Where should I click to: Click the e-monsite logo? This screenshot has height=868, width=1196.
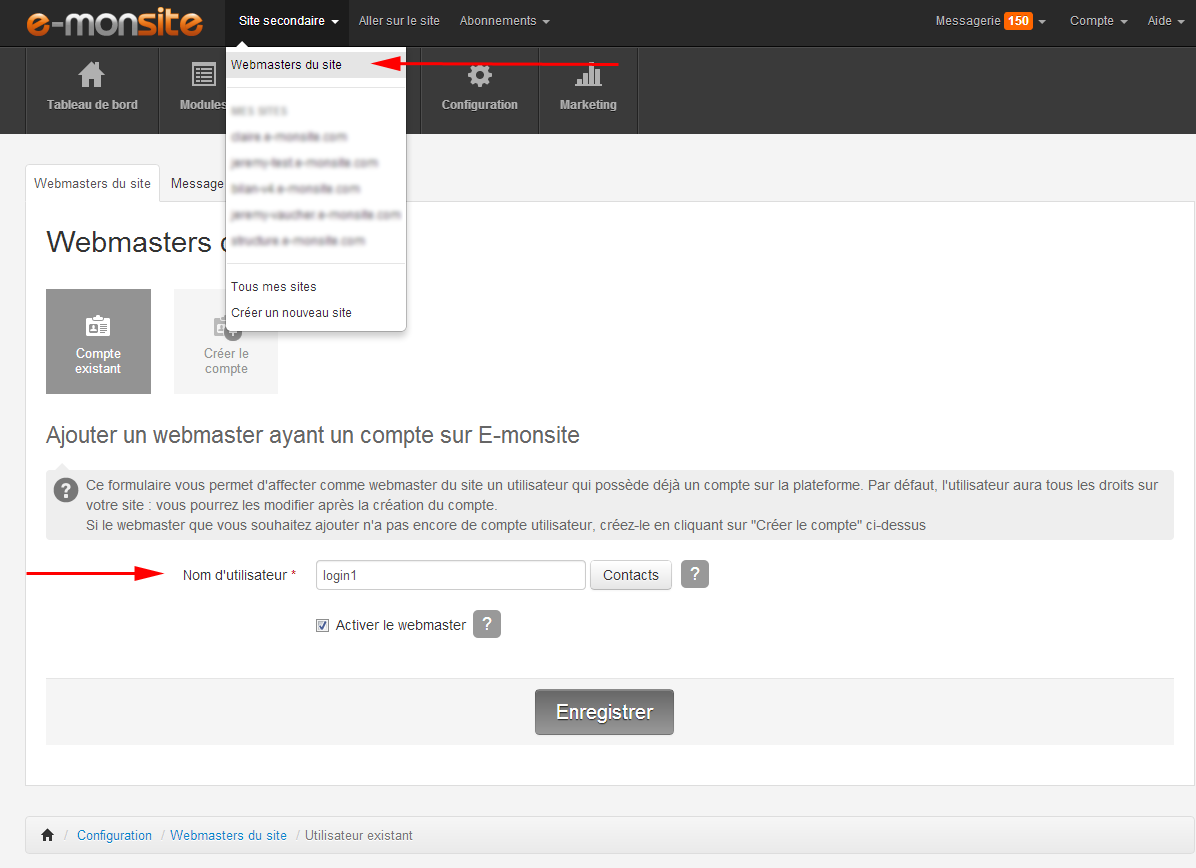[114, 23]
